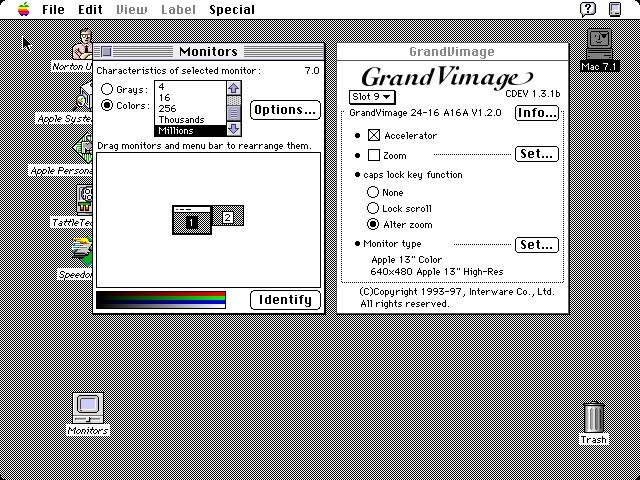Click the Set... button beside Monitor type

point(537,245)
